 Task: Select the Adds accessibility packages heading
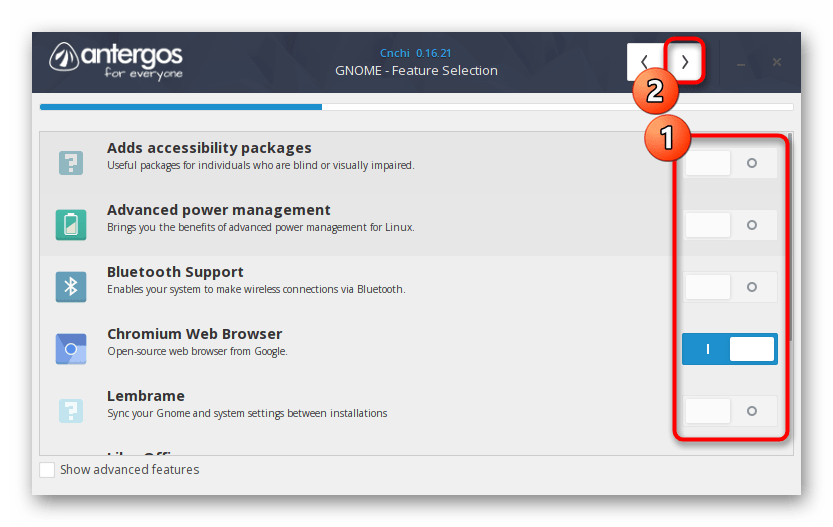point(209,148)
